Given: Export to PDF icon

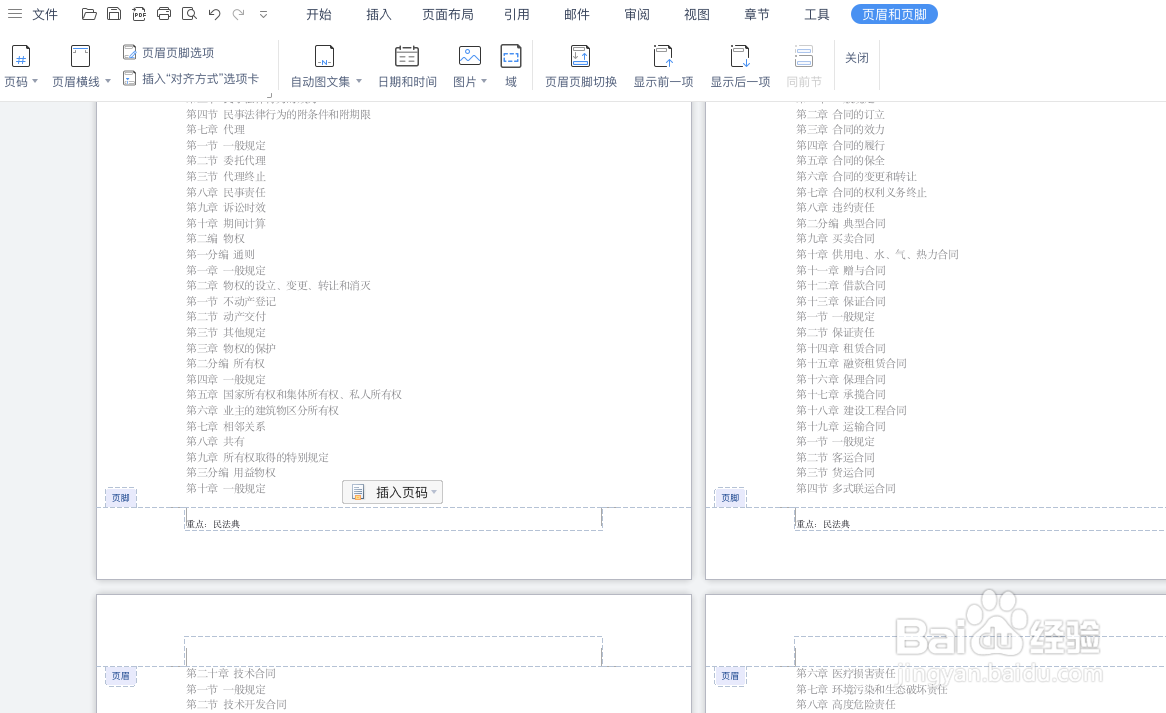Looking at the screenshot, I should (x=139, y=13).
